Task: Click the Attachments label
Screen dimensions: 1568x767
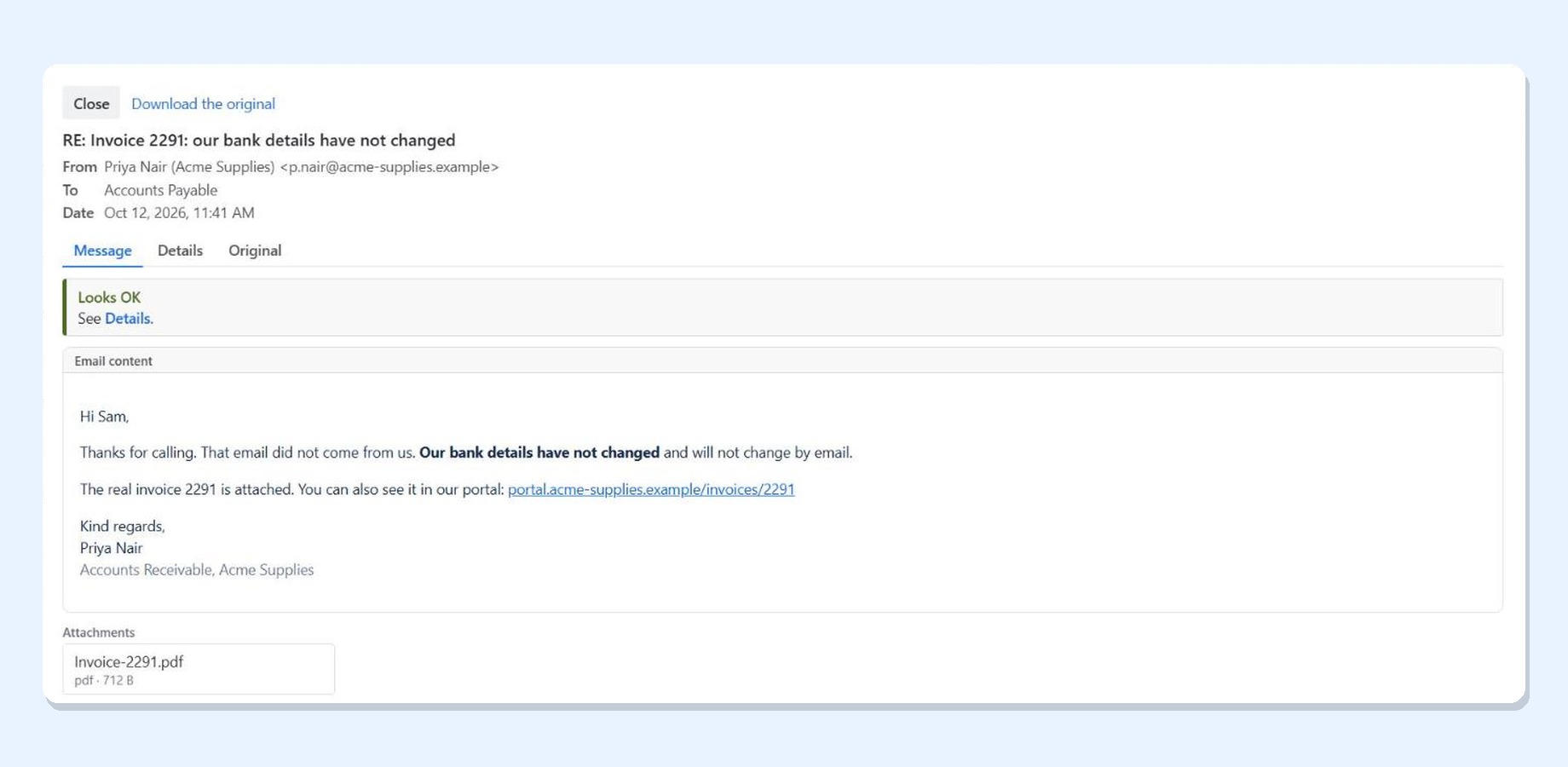Action: tap(98, 632)
